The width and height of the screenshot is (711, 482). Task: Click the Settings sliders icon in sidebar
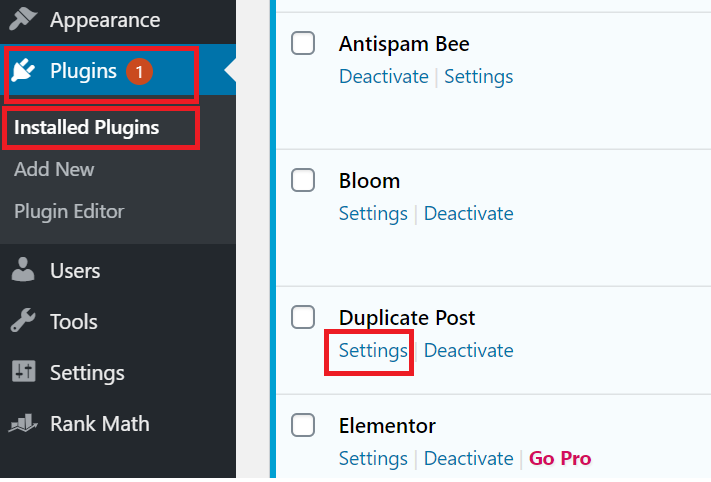pos(23,373)
